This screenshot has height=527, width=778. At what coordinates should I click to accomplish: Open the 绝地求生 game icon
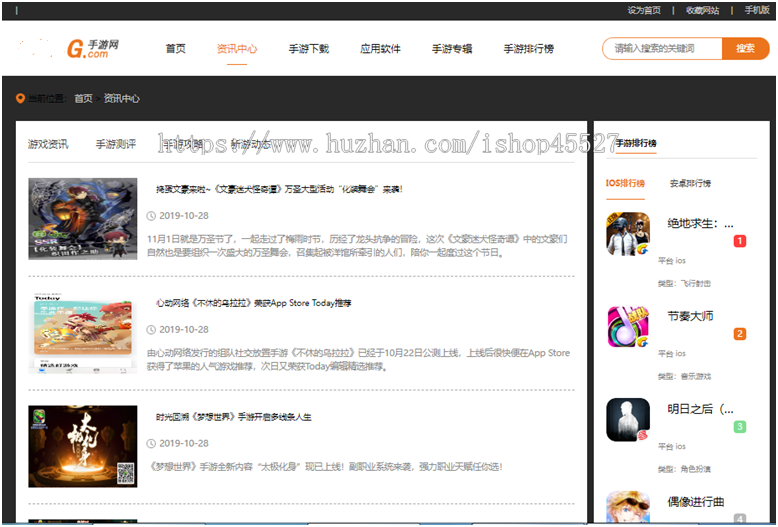point(628,234)
